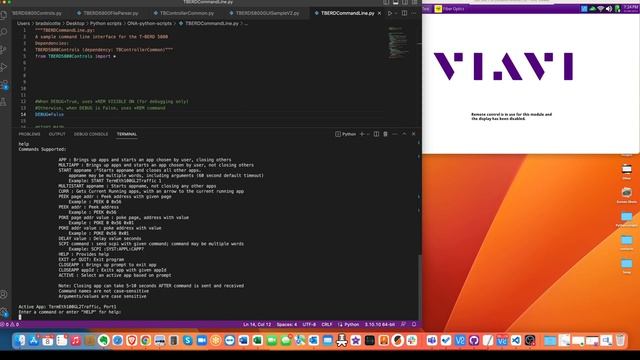Screen dimensions: 640x360
Task: Split the editor to the right
Action: [x=404, y=13]
